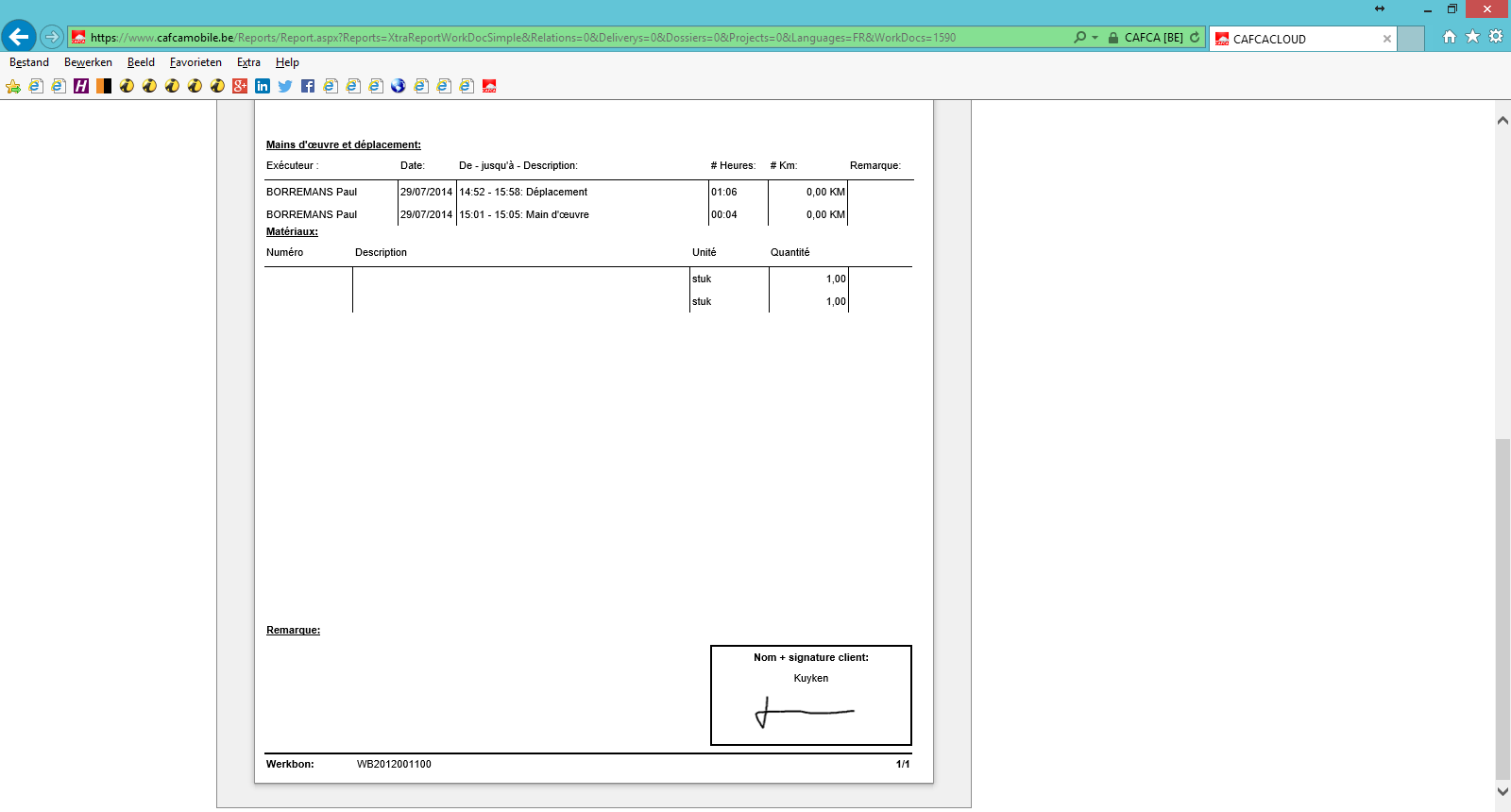Click the page number 1/1
Image resolution: width=1511 pixels, height=812 pixels.
[x=903, y=764]
